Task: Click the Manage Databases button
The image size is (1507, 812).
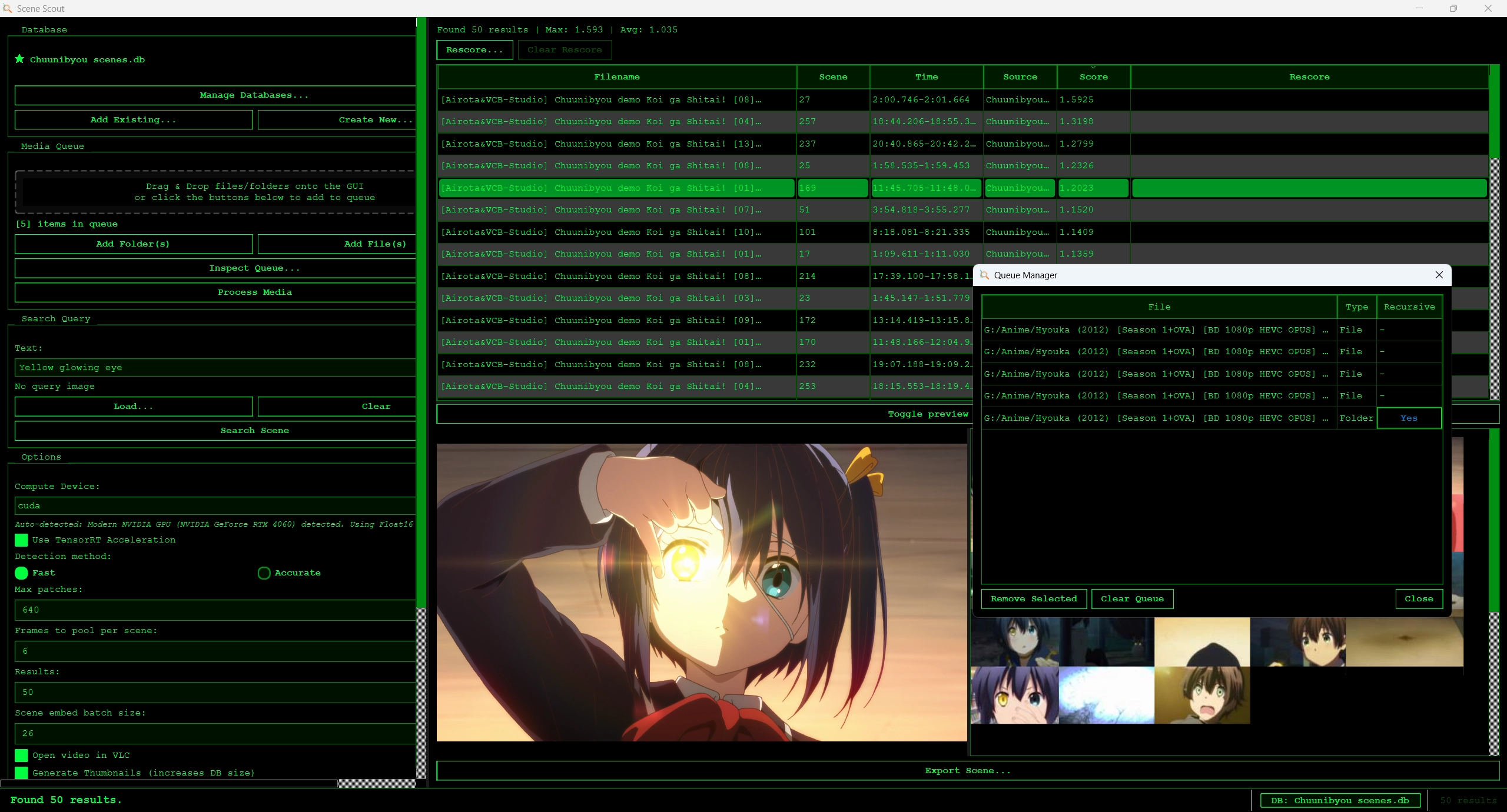Action: click(215, 95)
